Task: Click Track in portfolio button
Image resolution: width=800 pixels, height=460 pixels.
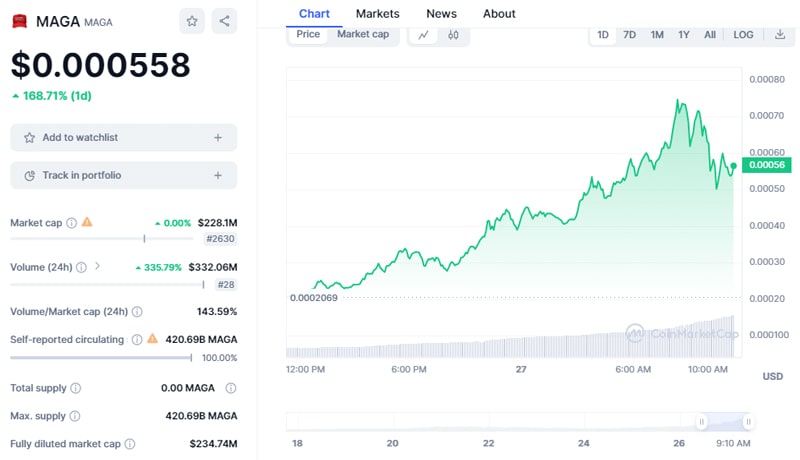Action: point(123,176)
